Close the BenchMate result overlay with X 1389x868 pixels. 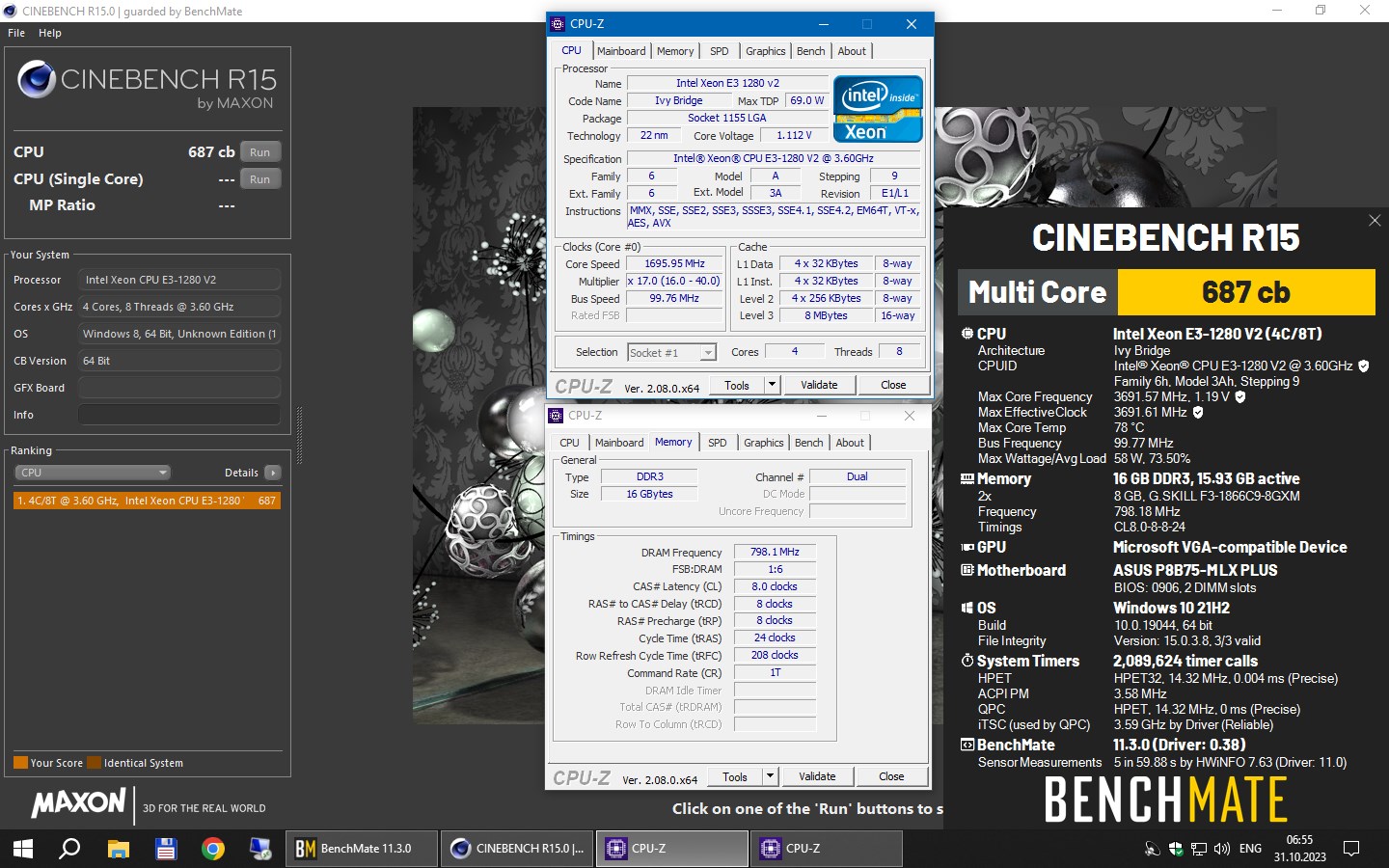(x=1375, y=221)
